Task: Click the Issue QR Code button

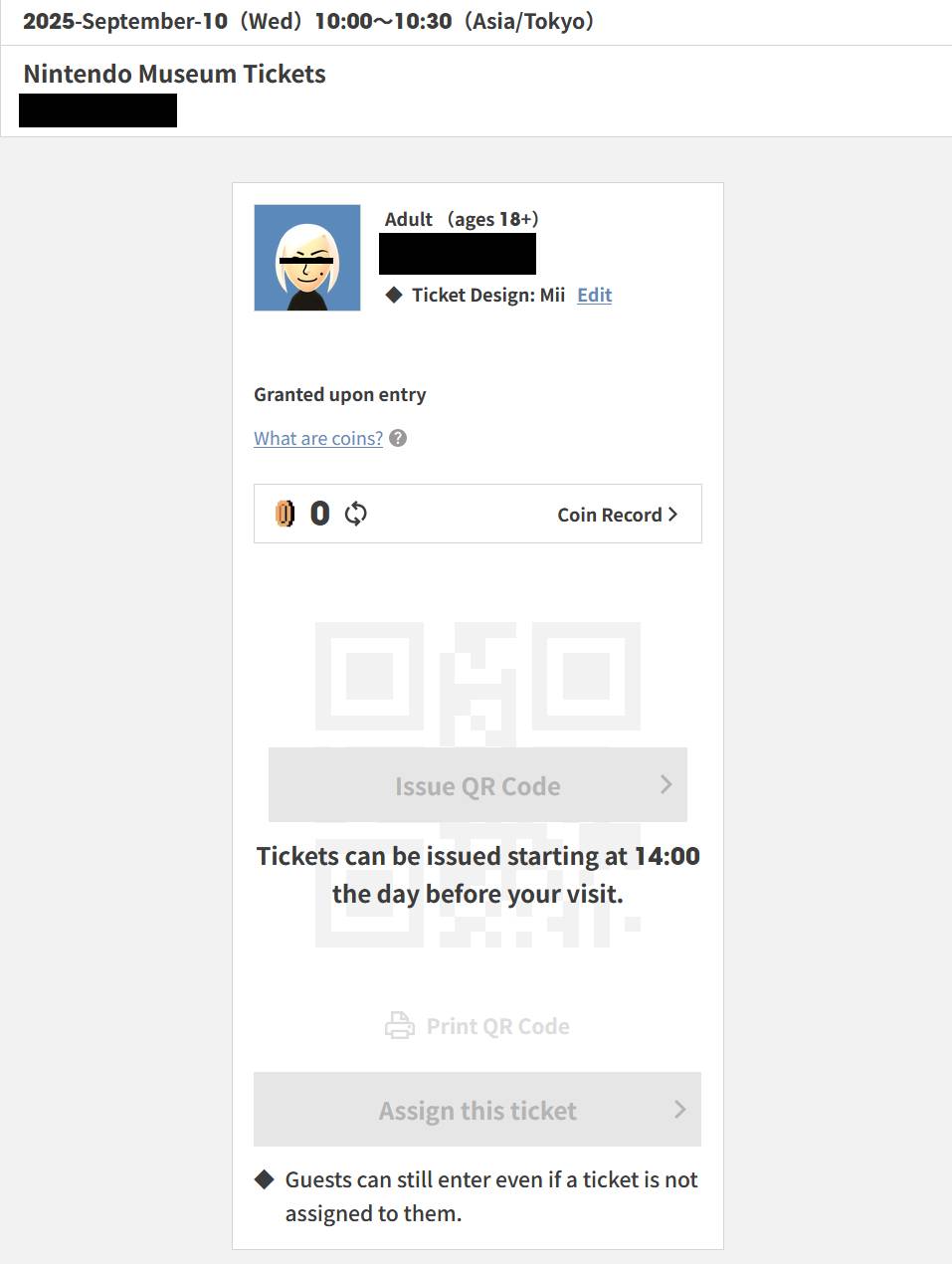Action: 477,784
